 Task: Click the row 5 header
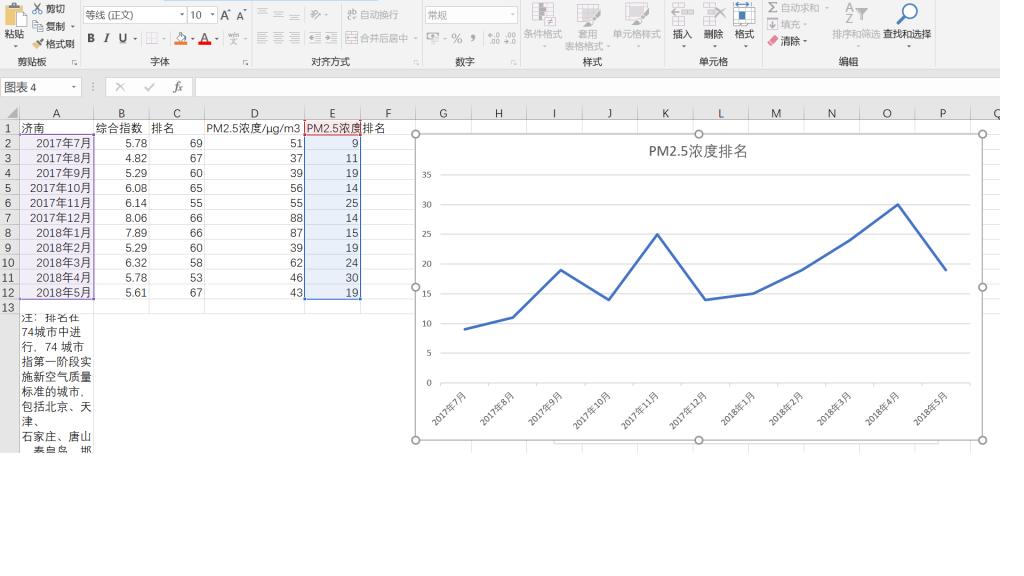(8, 188)
